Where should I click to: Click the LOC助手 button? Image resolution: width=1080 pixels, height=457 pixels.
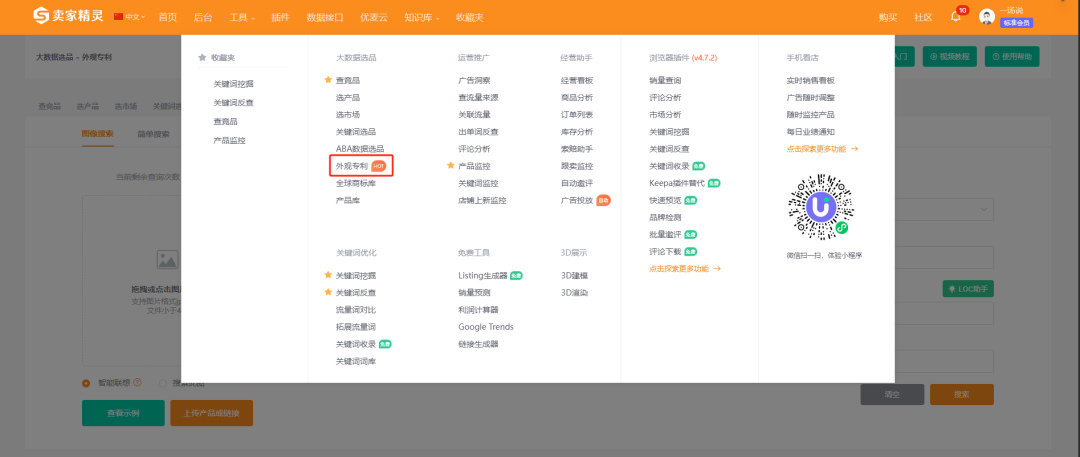pyautogui.click(x=968, y=290)
